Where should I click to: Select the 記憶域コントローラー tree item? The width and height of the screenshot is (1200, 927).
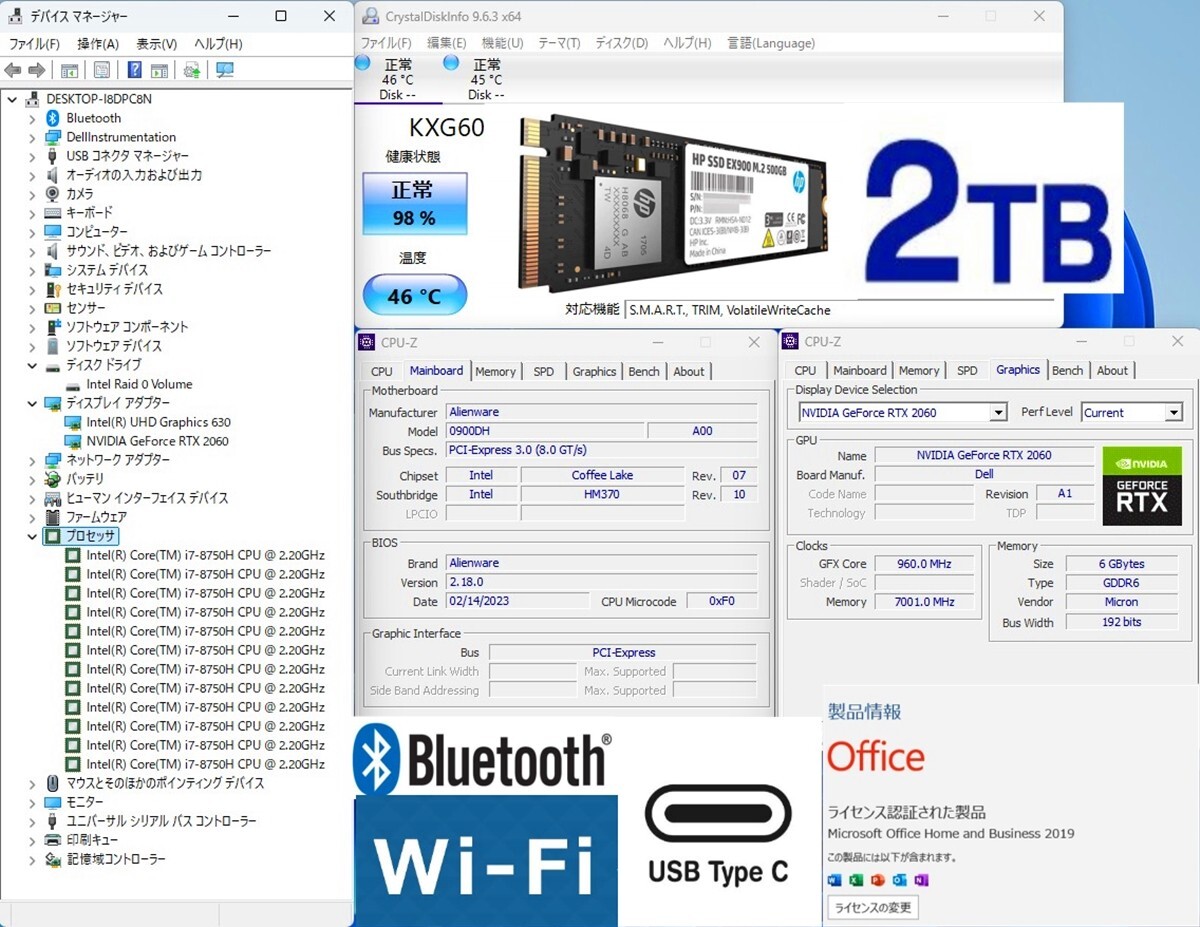pos(116,859)
